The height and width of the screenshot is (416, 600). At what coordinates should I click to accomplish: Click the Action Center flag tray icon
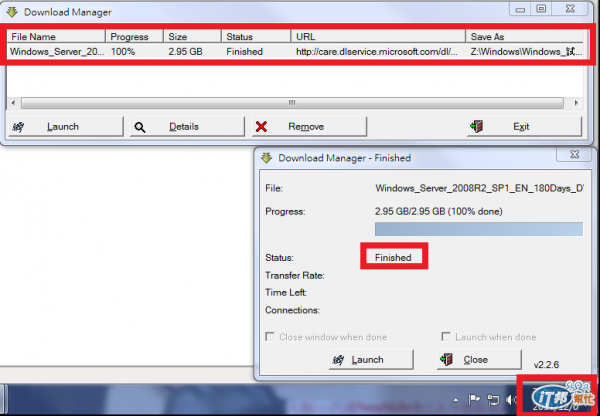pos(474,400)
